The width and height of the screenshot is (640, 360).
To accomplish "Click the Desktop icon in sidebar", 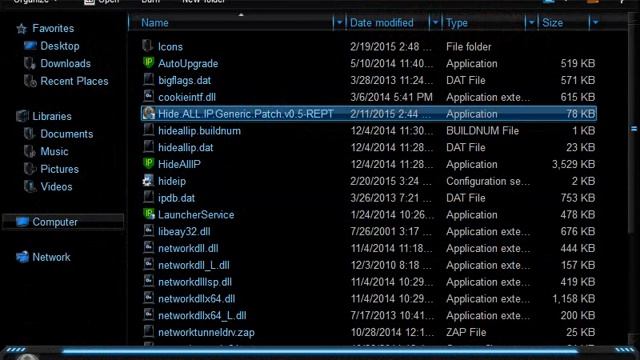I will coord(30,46).
